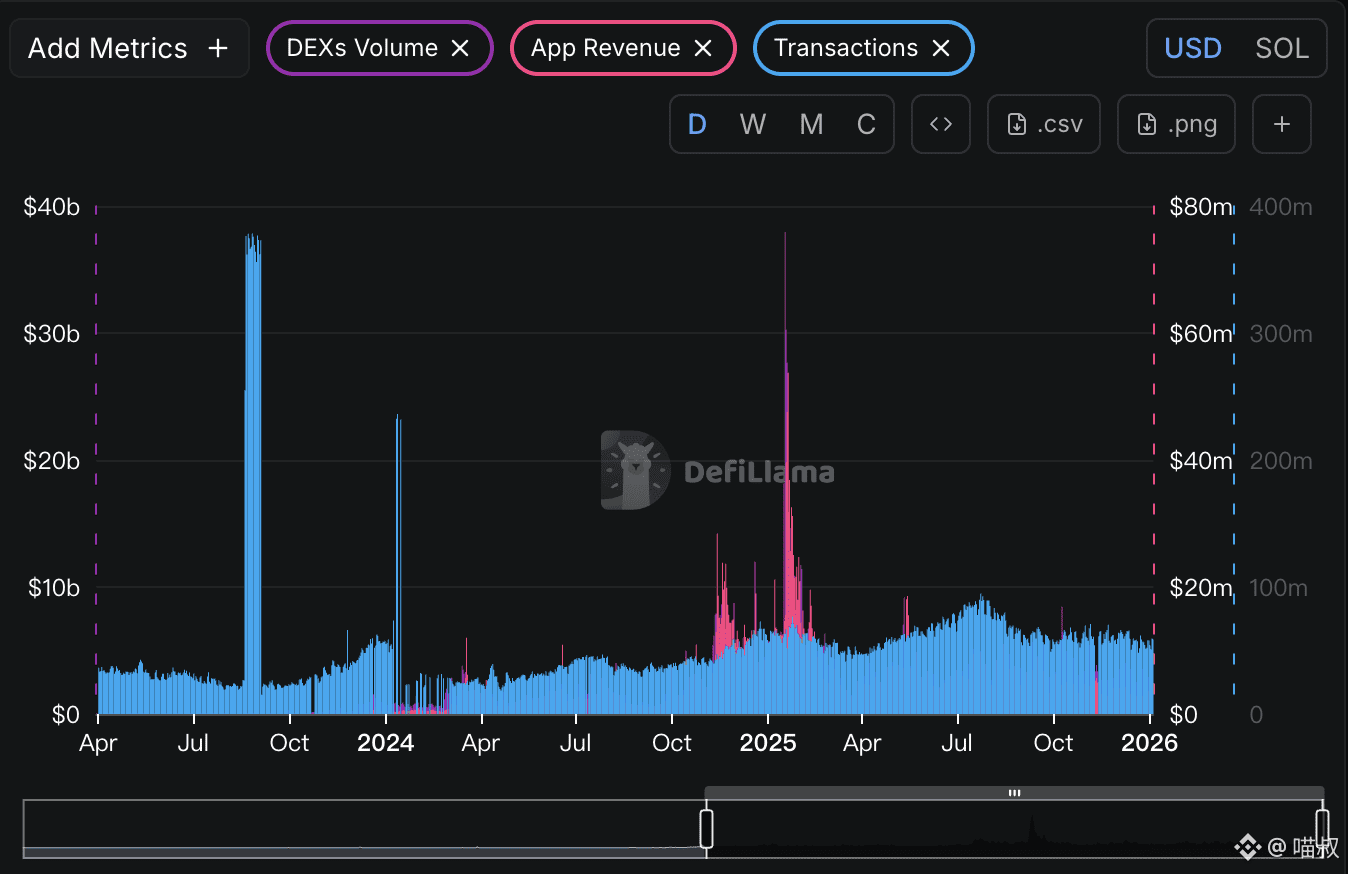The width and height of the screenshot is (1348, 874).
Task: Click the grip atop the selected time range
Action: click(1014, 793)
